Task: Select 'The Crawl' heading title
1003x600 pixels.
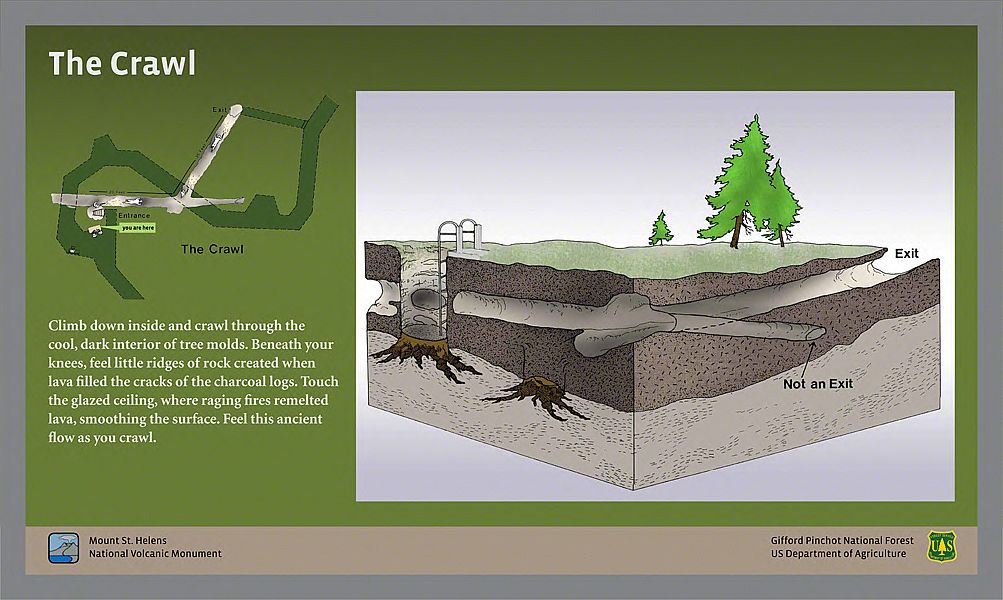Action: point(122,64)
